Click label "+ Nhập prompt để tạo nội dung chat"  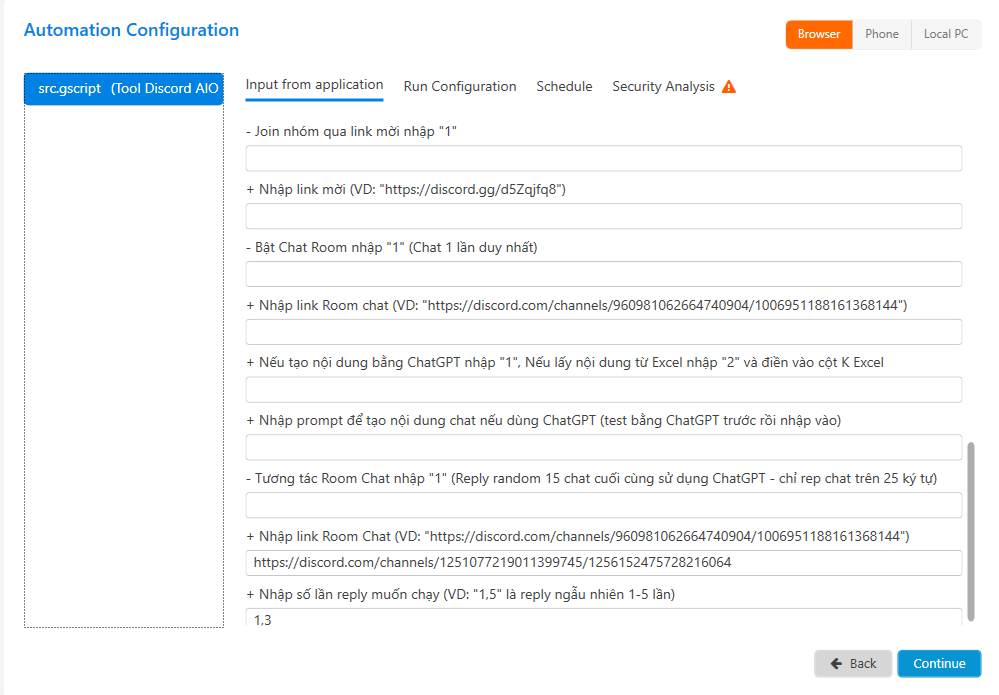coord(543,420)
